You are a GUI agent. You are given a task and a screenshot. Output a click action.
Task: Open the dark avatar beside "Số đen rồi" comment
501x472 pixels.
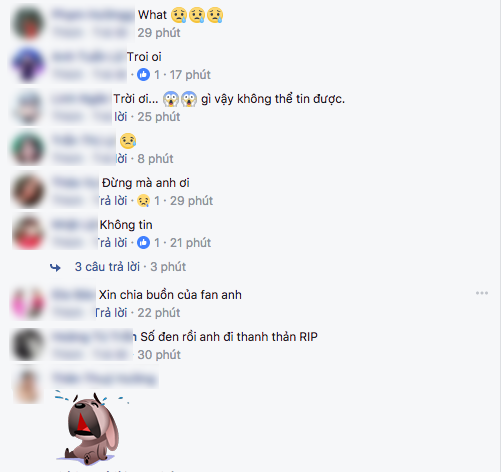28,345
